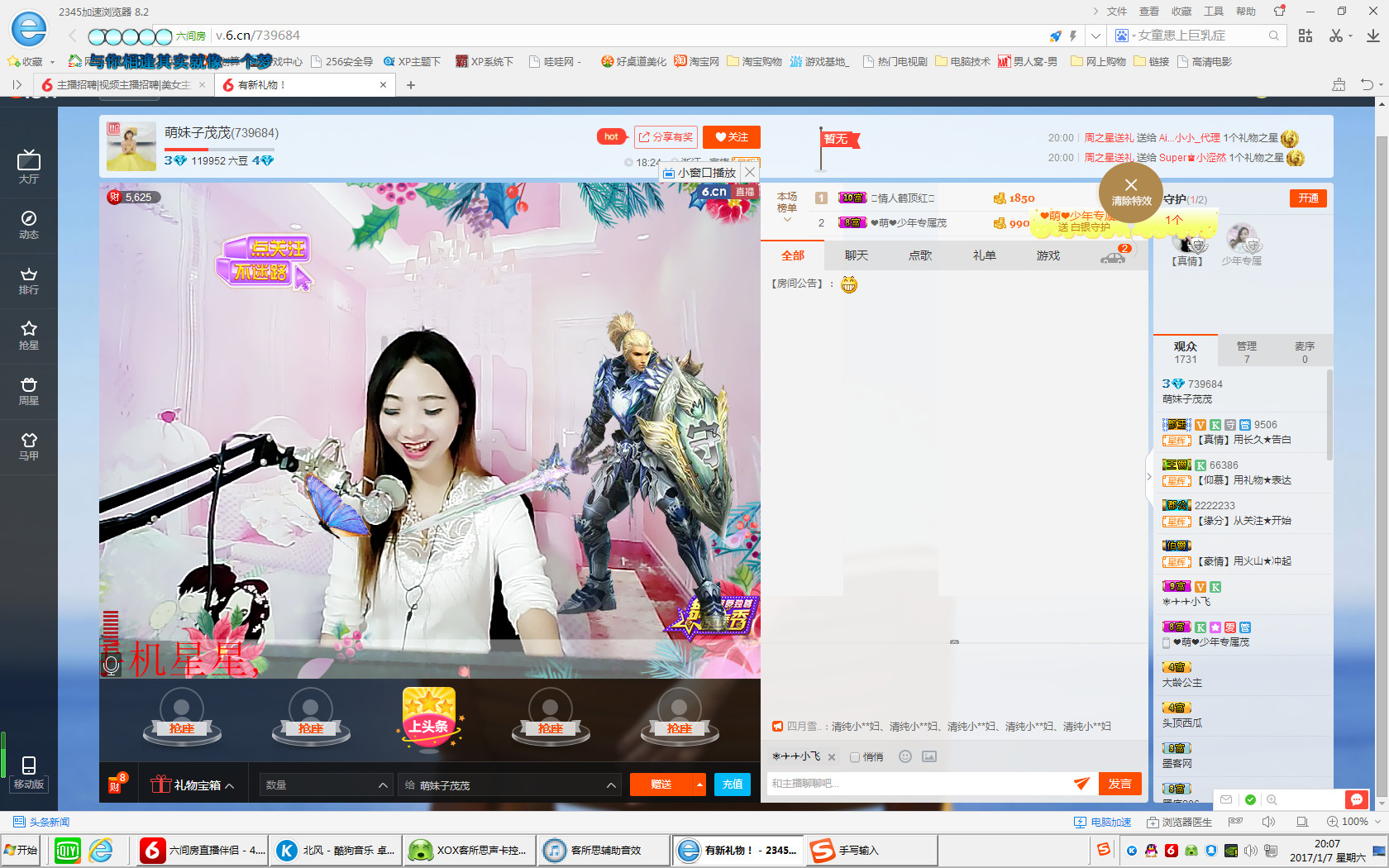The height and width of the screenshot is (868, 1389).
Task: Collapse the audience panel side arrow
Action: 1148,477
